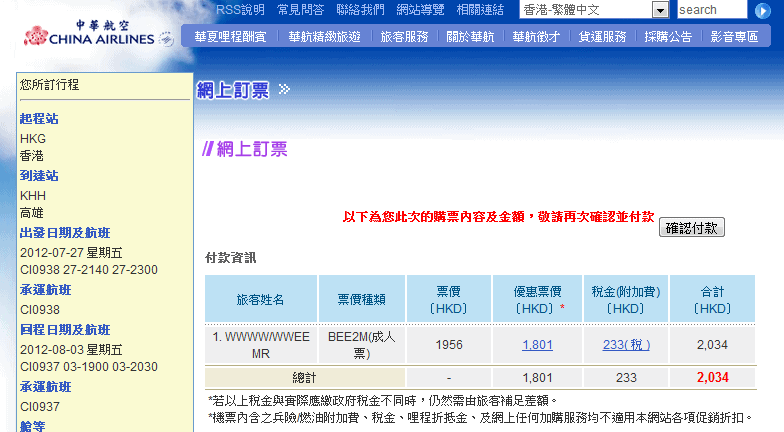The height and width of the screenshot is (432, 784).
Task: Click the double chevron beside 網上訂票 heading
Action: click(284, 90)
